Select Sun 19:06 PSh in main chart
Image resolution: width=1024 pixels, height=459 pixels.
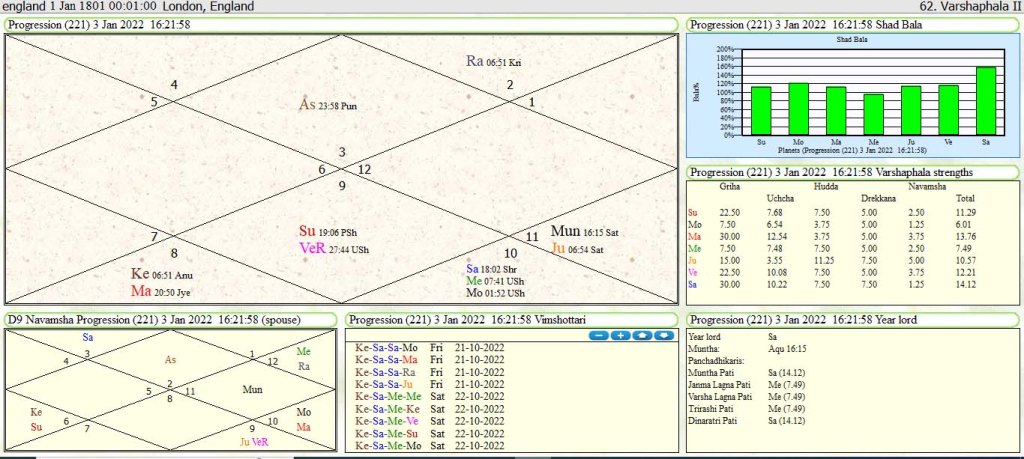point(334,230)
